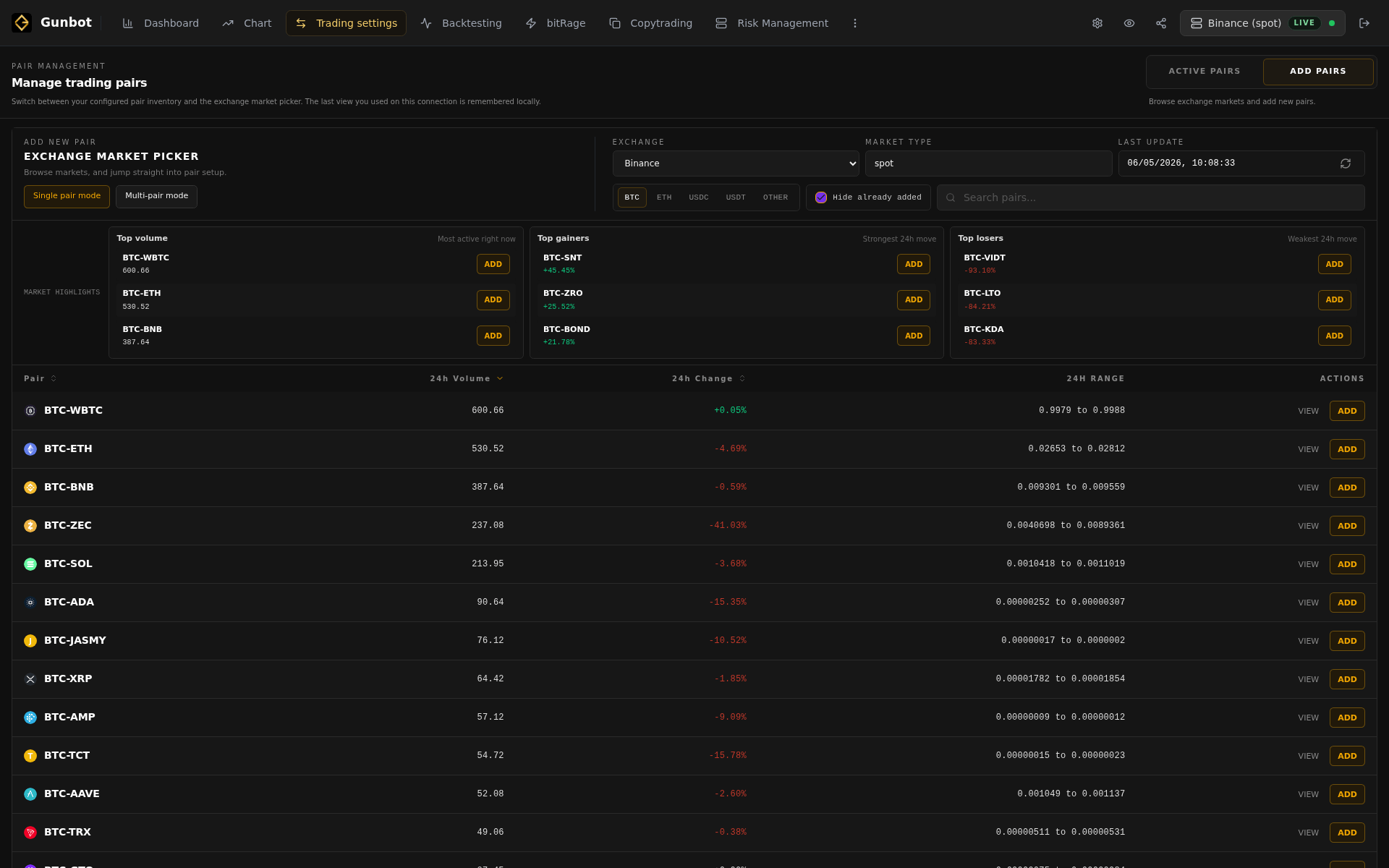
Task: Add BTC-SNT from Top gainers
Action: [914, 264]
